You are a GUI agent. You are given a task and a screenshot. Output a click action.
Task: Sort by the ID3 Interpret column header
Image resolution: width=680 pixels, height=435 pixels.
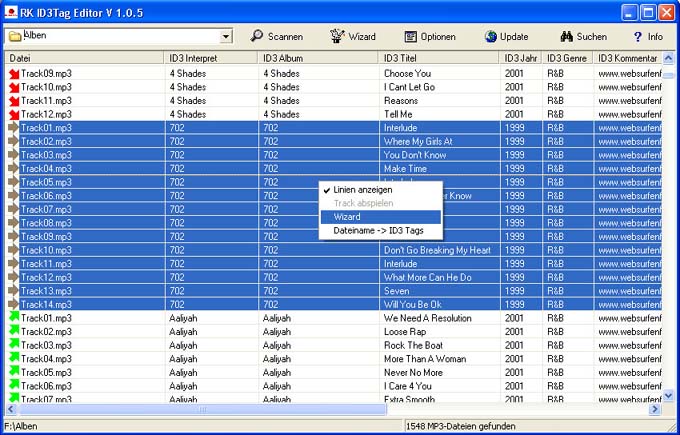click(210, 58)
